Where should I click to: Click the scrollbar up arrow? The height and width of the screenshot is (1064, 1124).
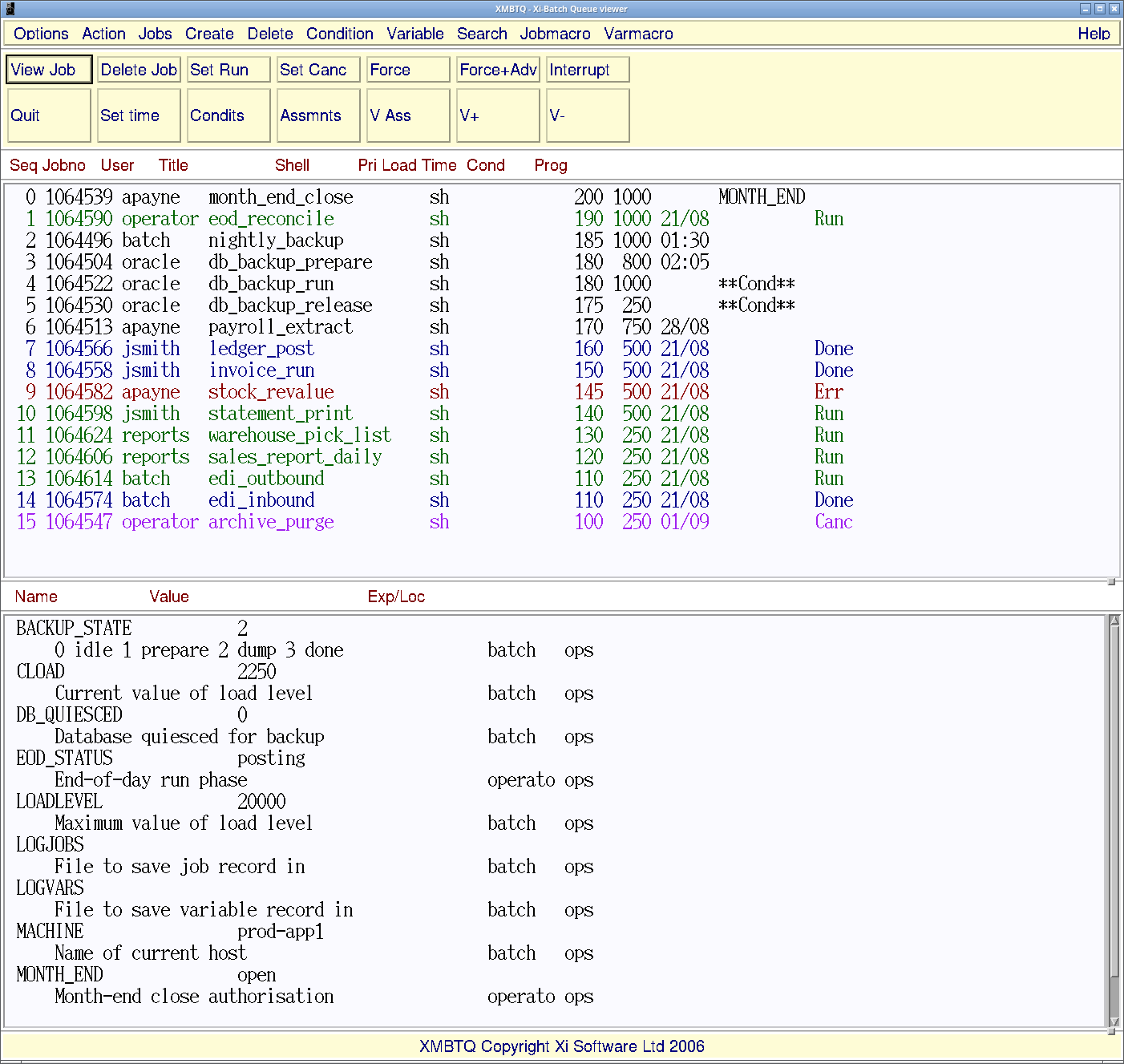pos(1114,621)
